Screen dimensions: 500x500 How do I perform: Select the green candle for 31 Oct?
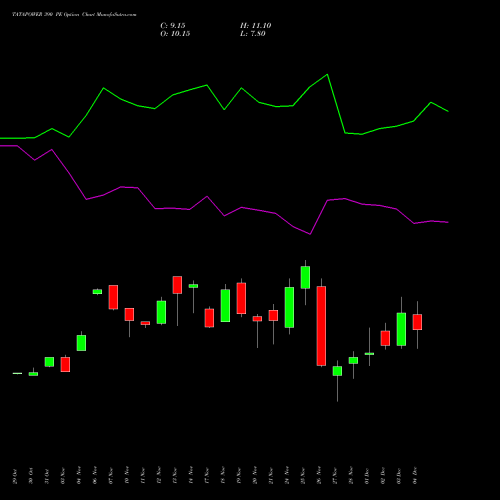tap(49, 362)
